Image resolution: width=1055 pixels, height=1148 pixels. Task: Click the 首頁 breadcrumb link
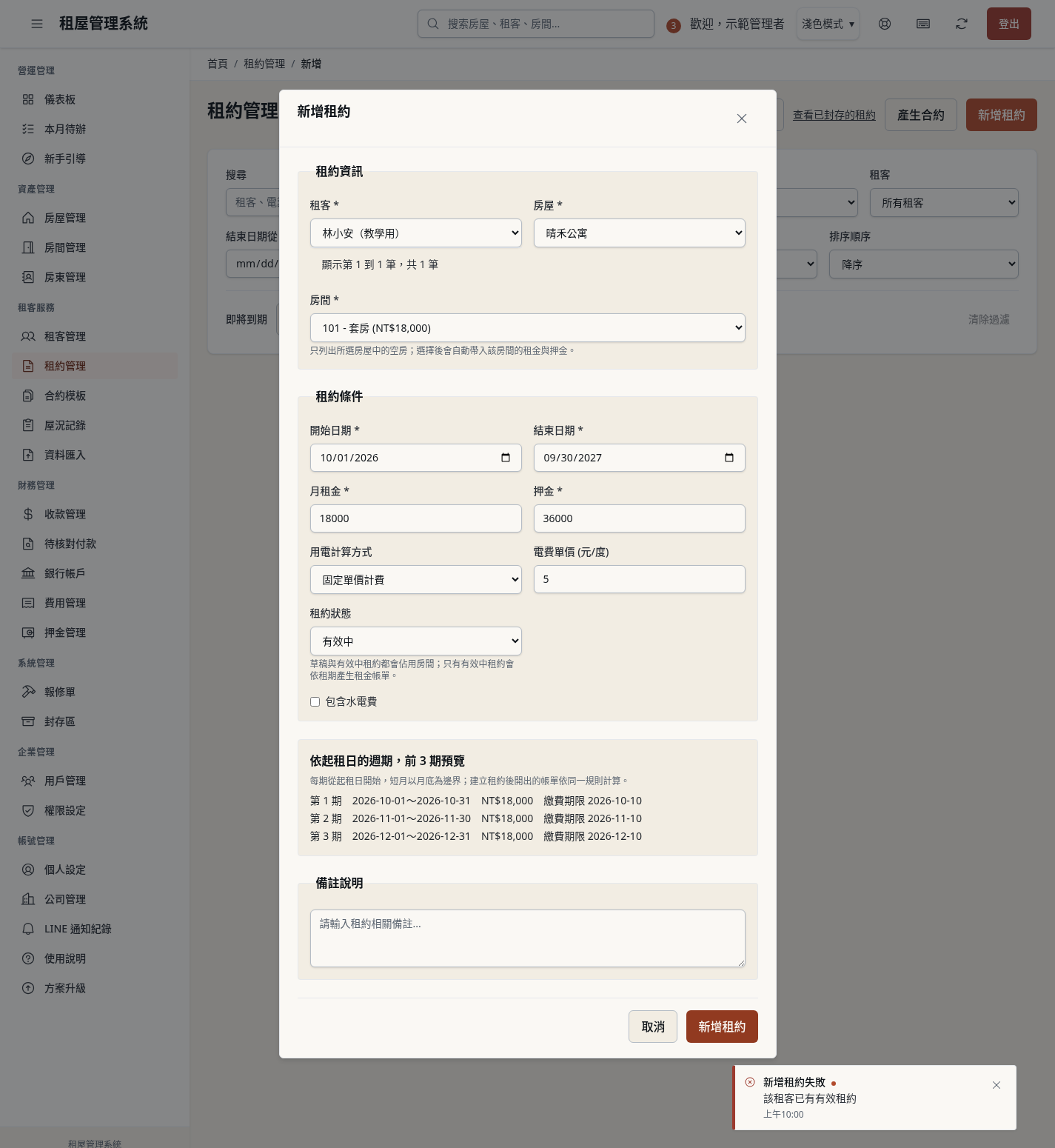[218, 64]
